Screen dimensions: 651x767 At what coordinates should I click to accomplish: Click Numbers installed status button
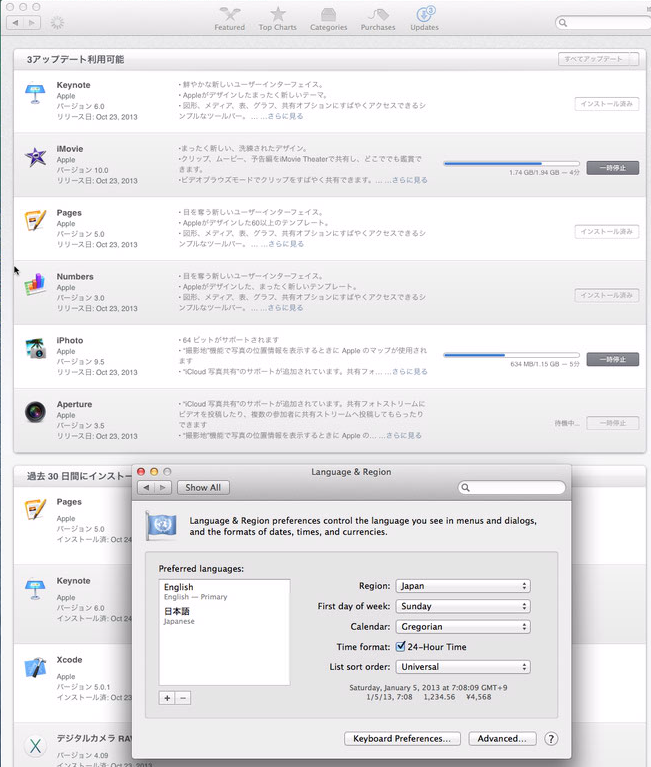tap(606, 295)
